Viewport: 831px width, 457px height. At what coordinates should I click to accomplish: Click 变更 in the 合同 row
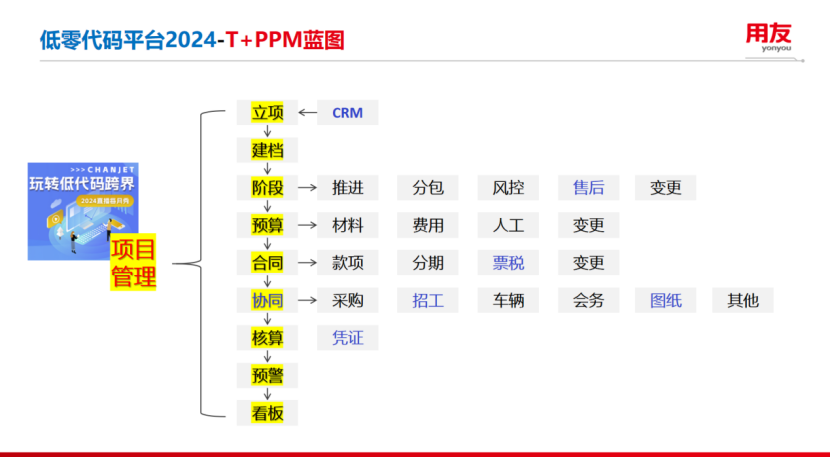pos(589,262)
